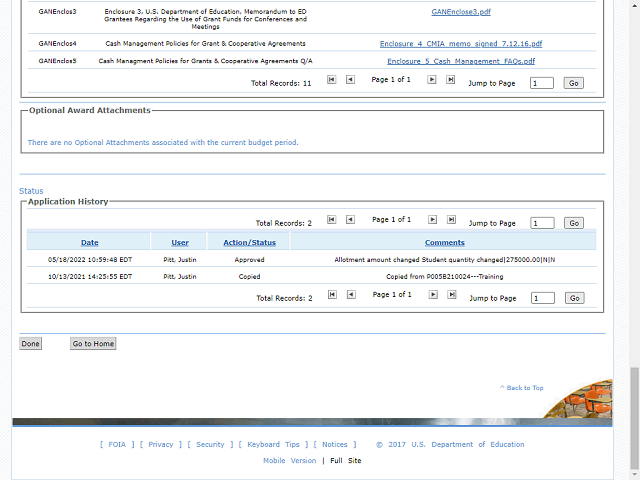The width and height of the screenshot is (640, 480).
Task: Focus Jump to Page field below history table
Action: point(543,298)
